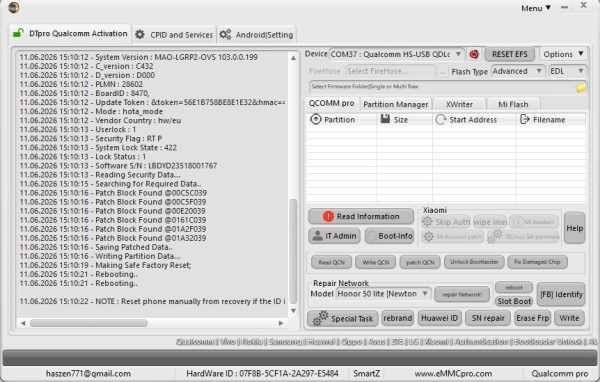
Task: Click the rebrand button
Action: coord(398,318)
